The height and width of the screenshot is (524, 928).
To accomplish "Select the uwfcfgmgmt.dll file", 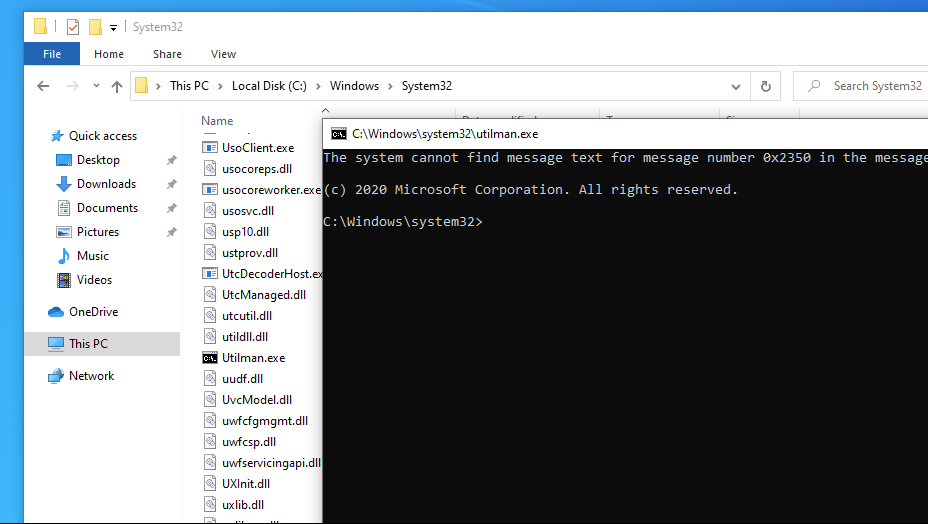I will [265, 421].
